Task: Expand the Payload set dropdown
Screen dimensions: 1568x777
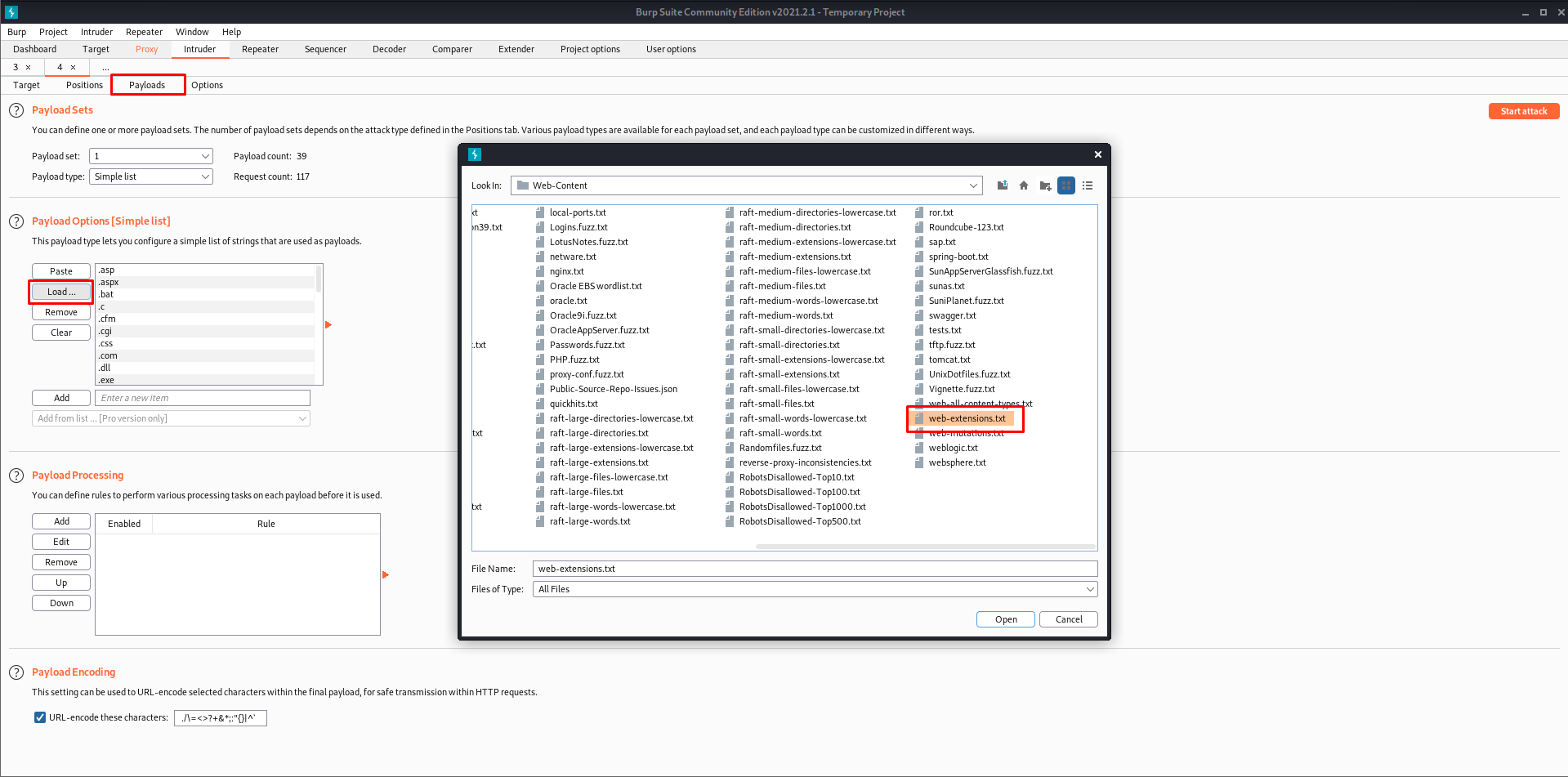Action: coord(150,156)
